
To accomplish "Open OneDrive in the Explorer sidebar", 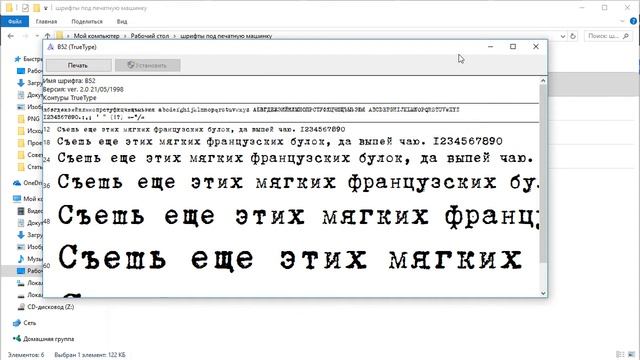I will (28, 183).
